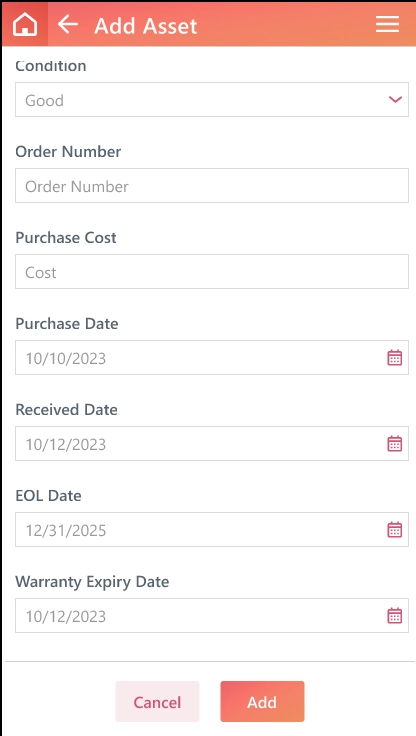416x736 pixels.
Task: Click the Purchase Cost label
Action: [x=66, y=238]
